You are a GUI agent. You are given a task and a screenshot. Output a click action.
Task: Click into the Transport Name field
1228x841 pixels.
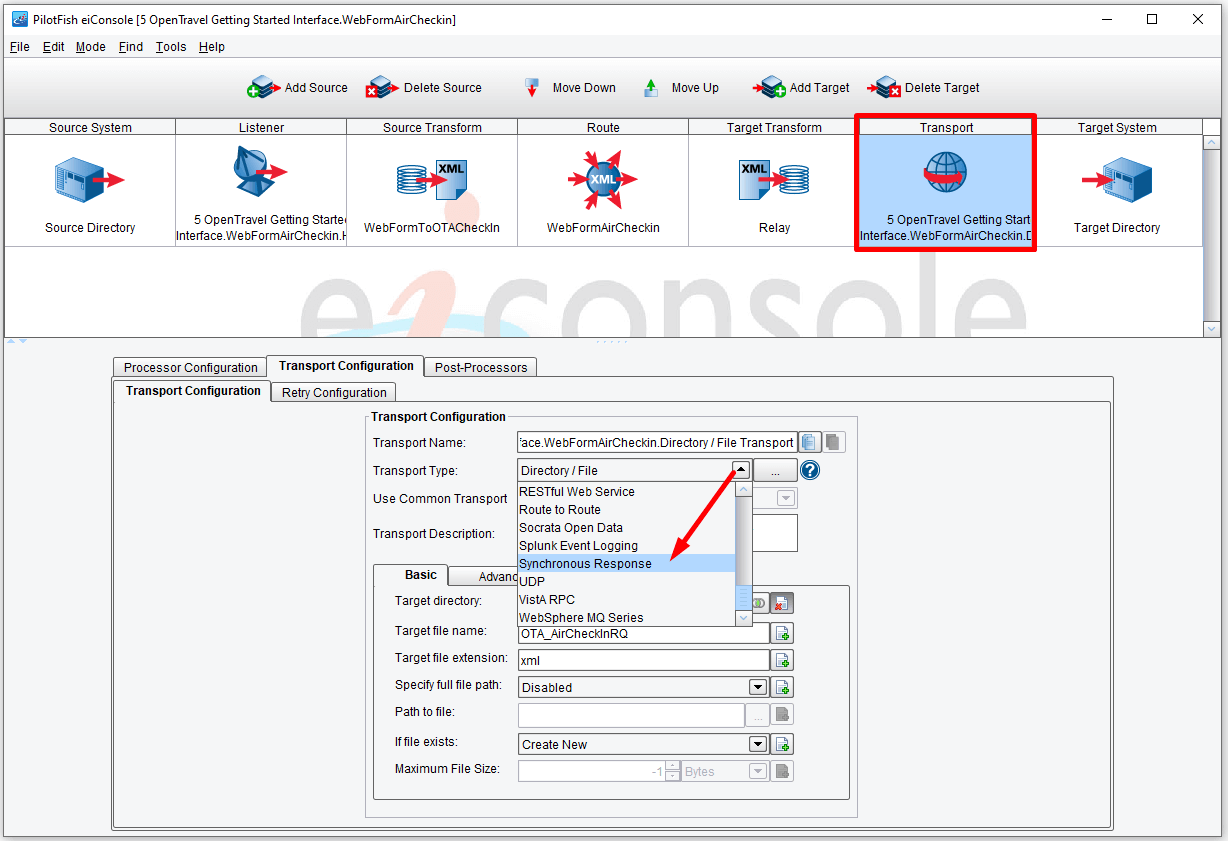pos(657,442)
